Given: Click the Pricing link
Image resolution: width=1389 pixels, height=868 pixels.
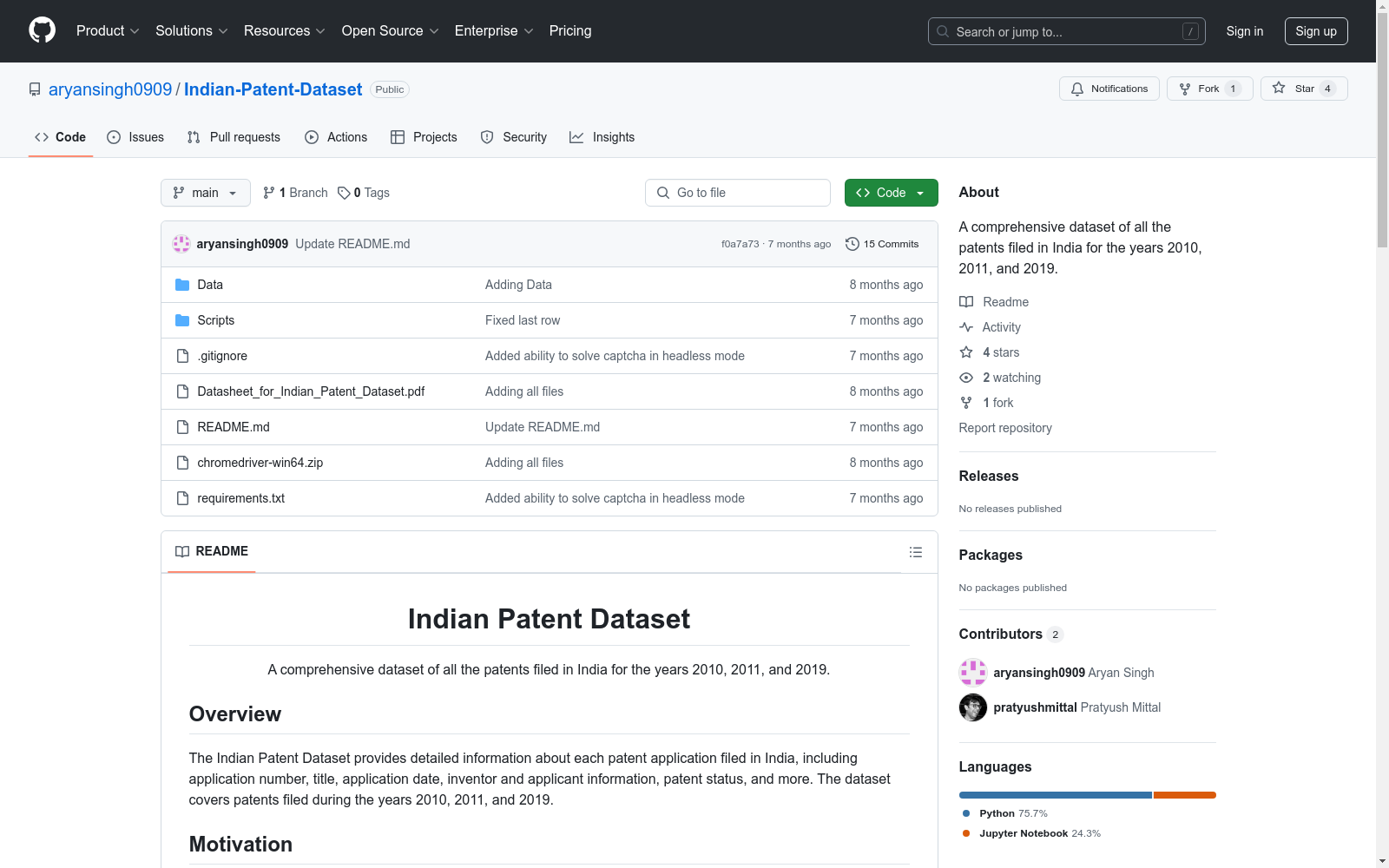Looking at the screenshot, I should pos(570,30).
